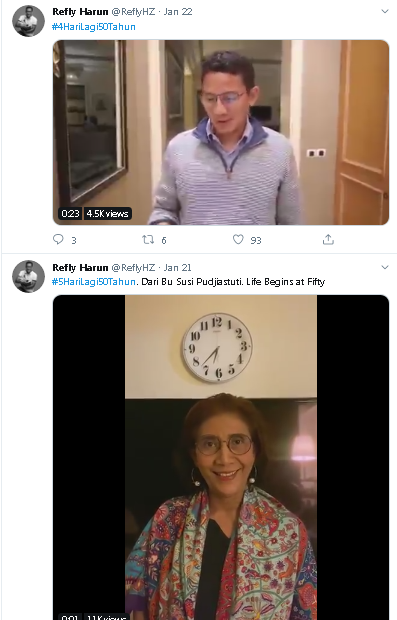Viewport: 397px width, 620px height.
Task: Open the share icon under the Jan 22 tweet
Action: [x=328, y=239]
